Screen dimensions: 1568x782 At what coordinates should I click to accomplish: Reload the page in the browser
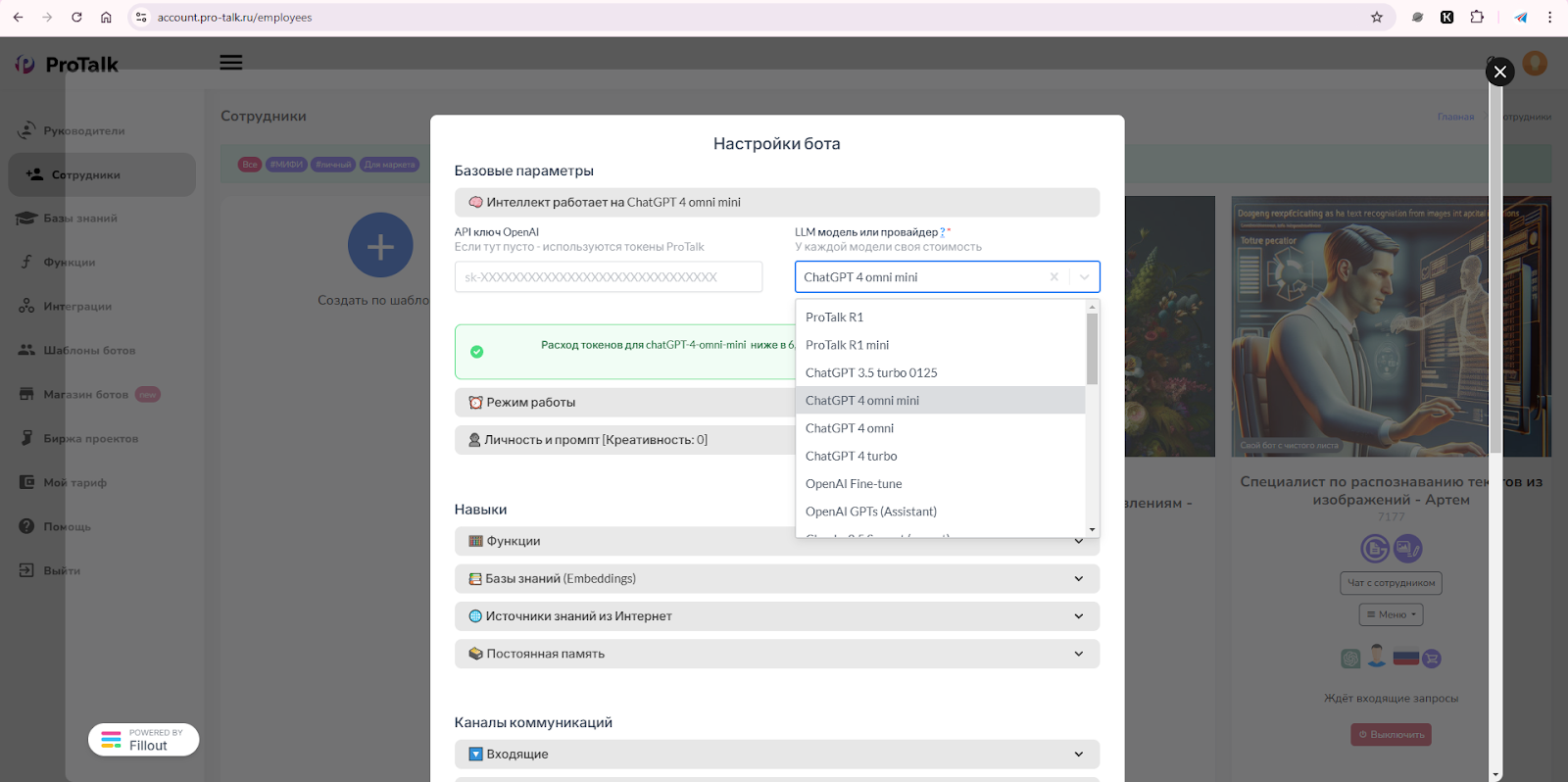[76, 18]
